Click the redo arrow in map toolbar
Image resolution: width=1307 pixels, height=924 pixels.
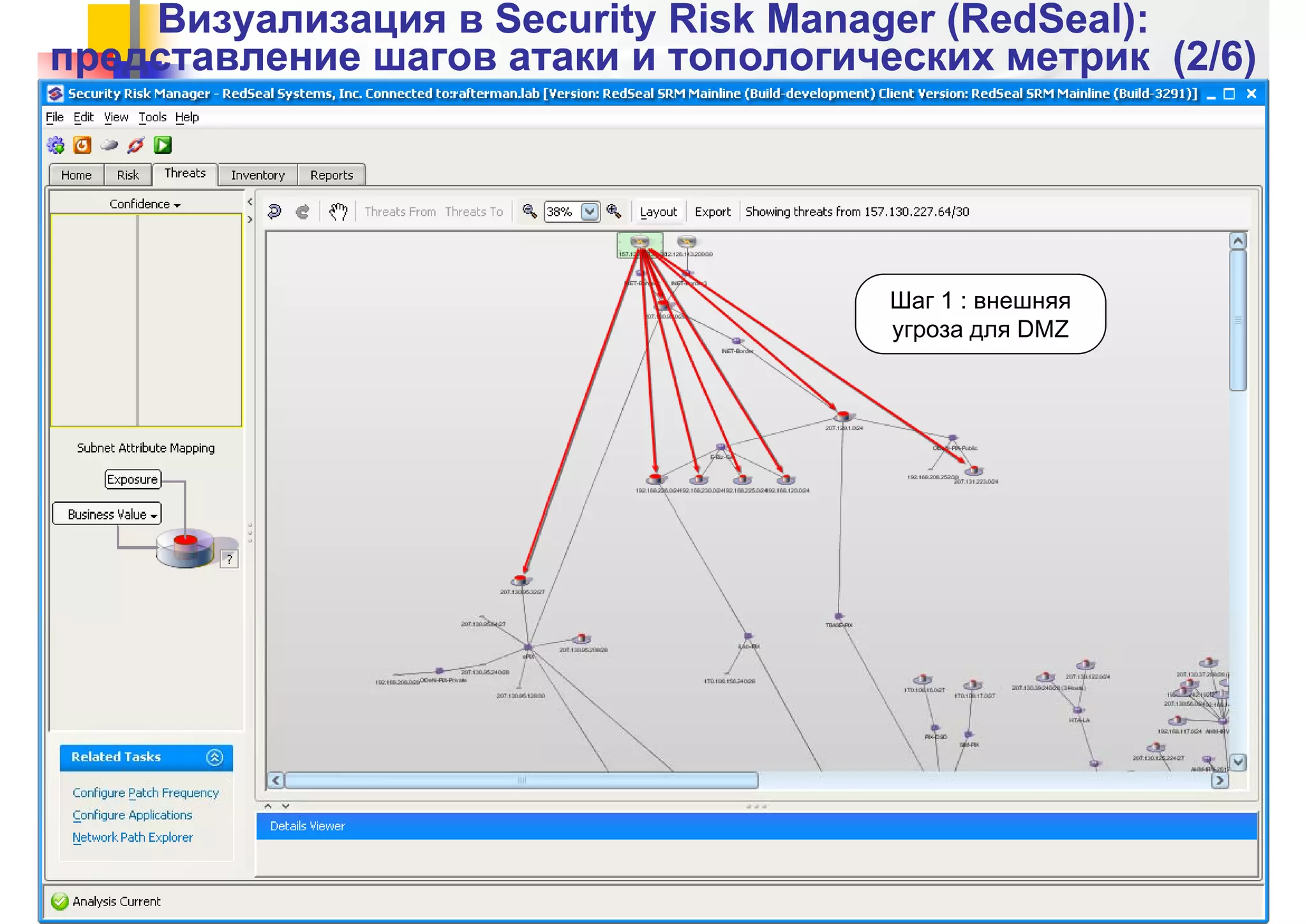coord(303,211)
